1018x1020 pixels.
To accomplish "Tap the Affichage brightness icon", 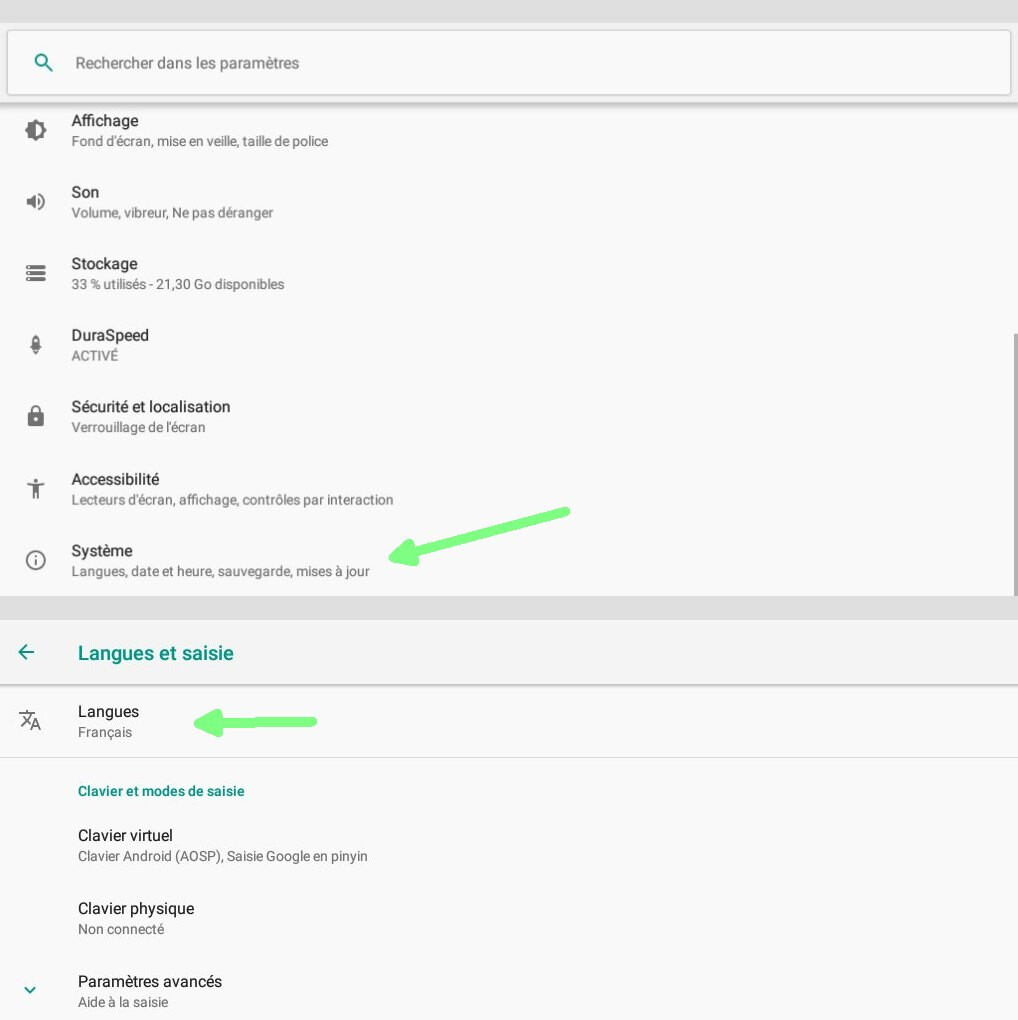I will [36, 130].
